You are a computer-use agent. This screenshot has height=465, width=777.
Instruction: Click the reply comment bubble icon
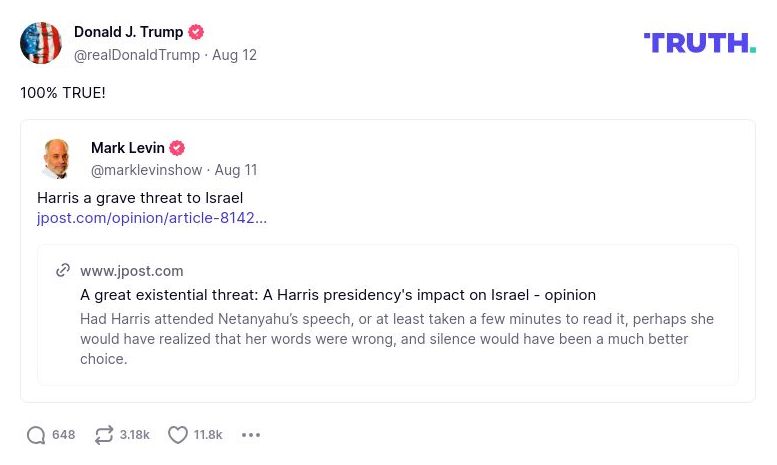coord(36,435)
